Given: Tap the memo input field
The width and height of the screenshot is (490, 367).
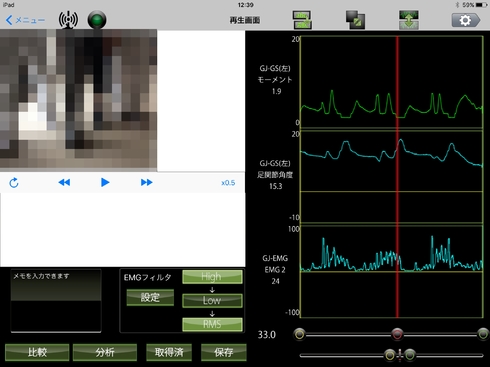Looking at the screenshot, I should pos(56,301).
